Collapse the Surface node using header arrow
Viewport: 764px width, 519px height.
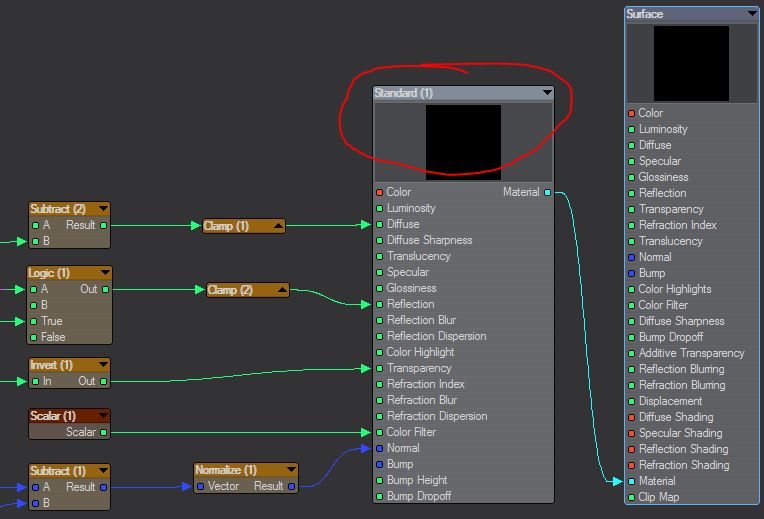(x=752, y=14)
